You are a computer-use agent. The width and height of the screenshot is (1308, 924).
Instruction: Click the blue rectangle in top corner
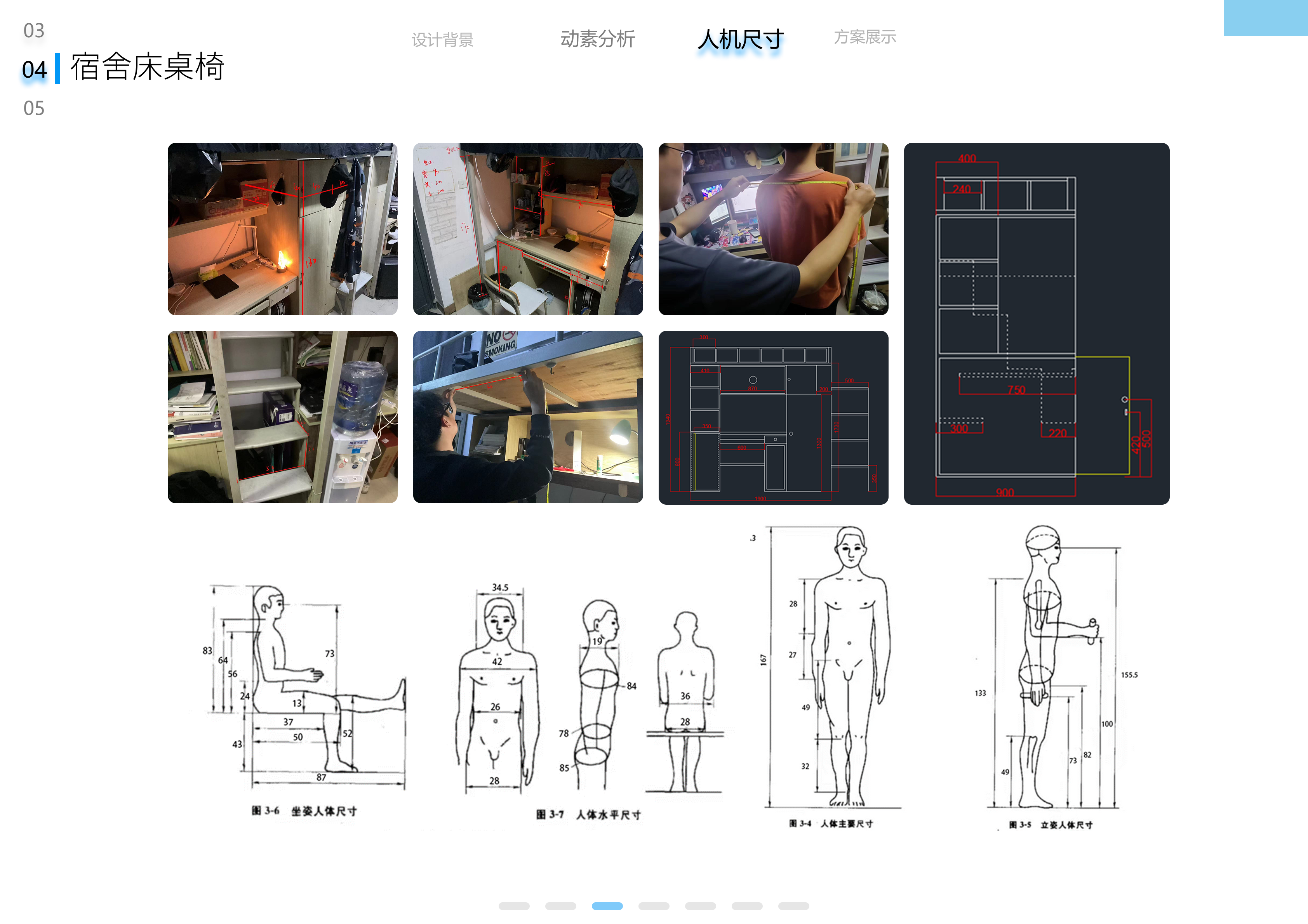(1265, 17)
